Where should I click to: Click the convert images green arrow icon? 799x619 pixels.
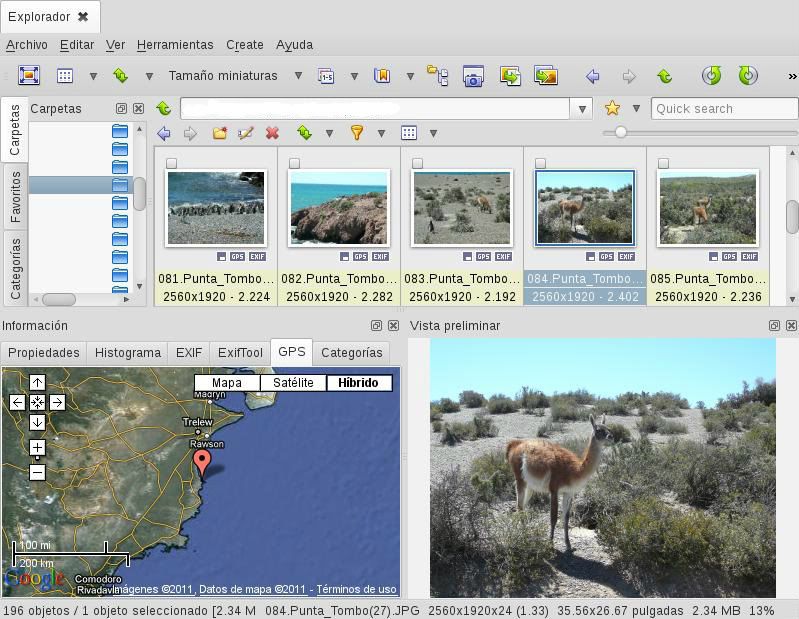510,75
